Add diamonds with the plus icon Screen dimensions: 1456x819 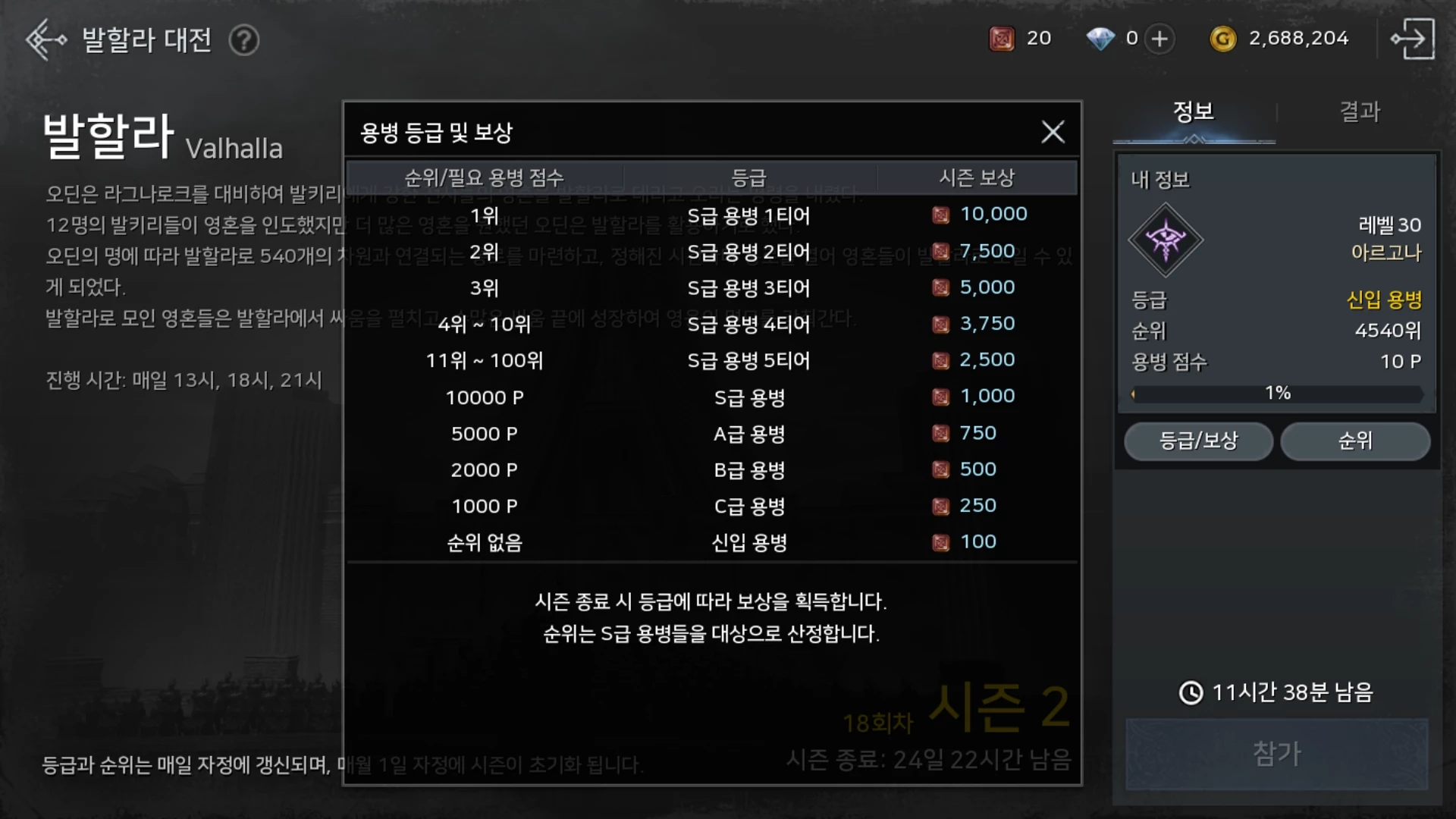coord(1159,39)
